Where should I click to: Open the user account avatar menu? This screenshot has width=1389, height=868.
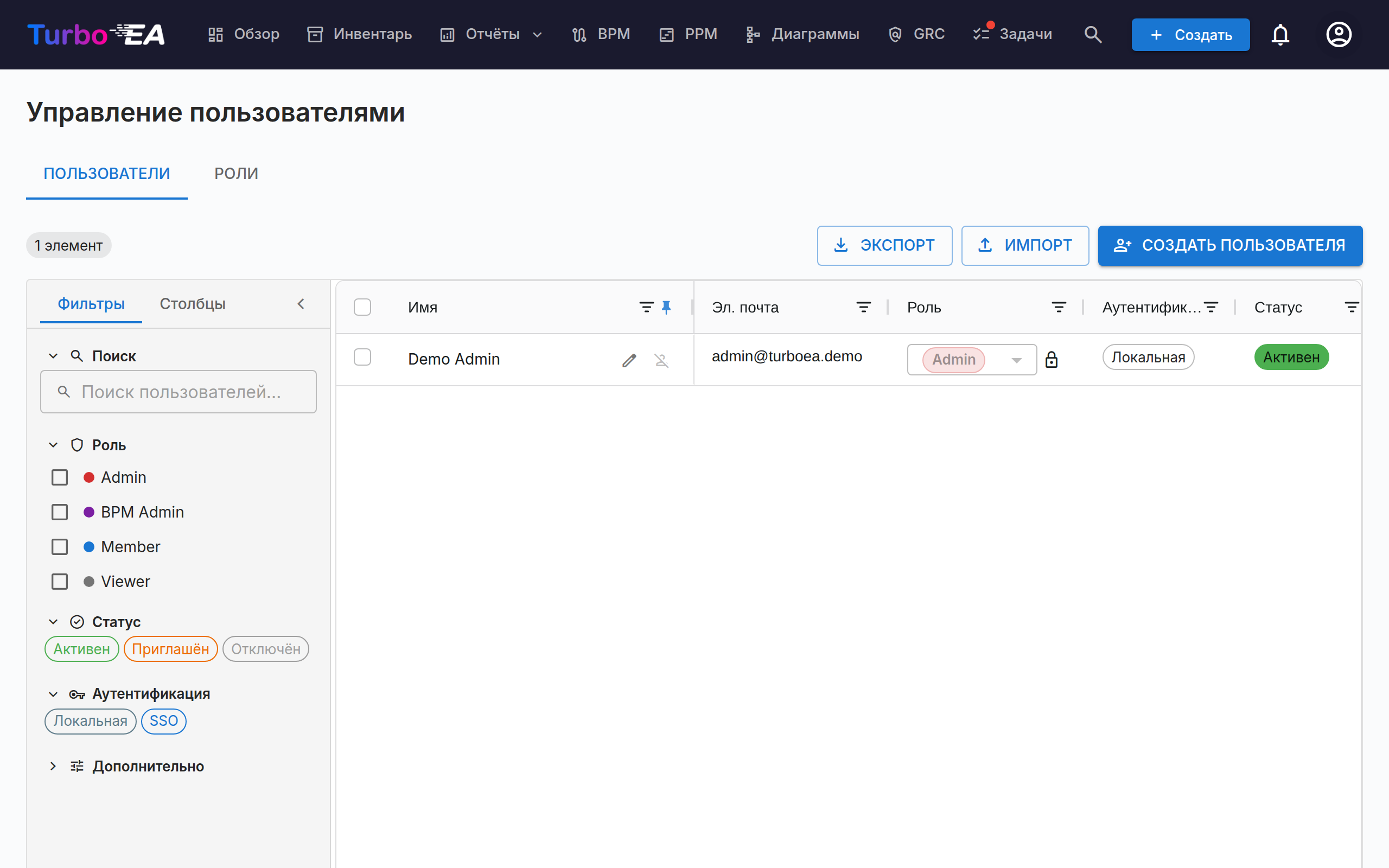tap(1339, 34)
